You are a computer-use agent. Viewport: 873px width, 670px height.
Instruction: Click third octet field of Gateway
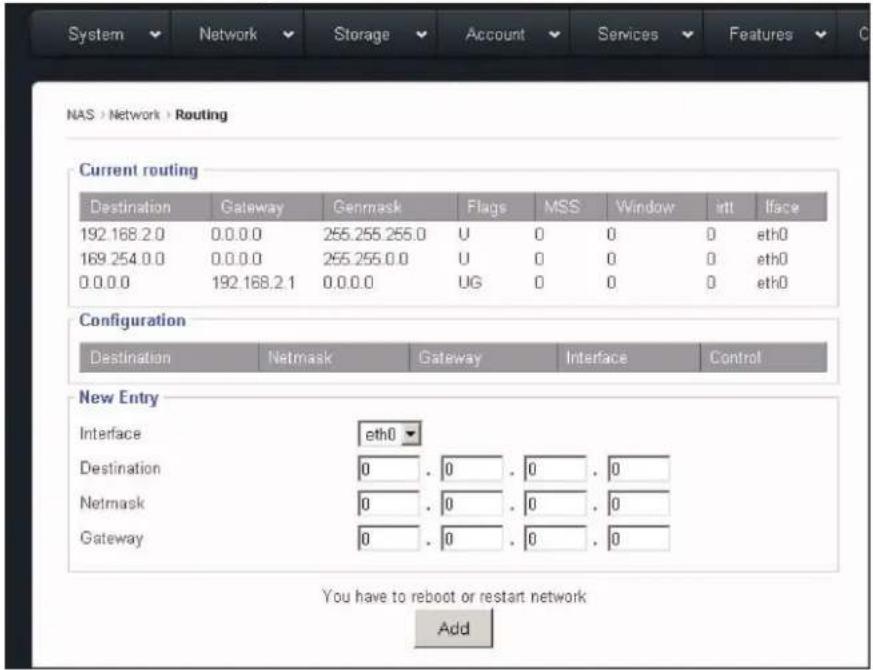tap(555, 539)
